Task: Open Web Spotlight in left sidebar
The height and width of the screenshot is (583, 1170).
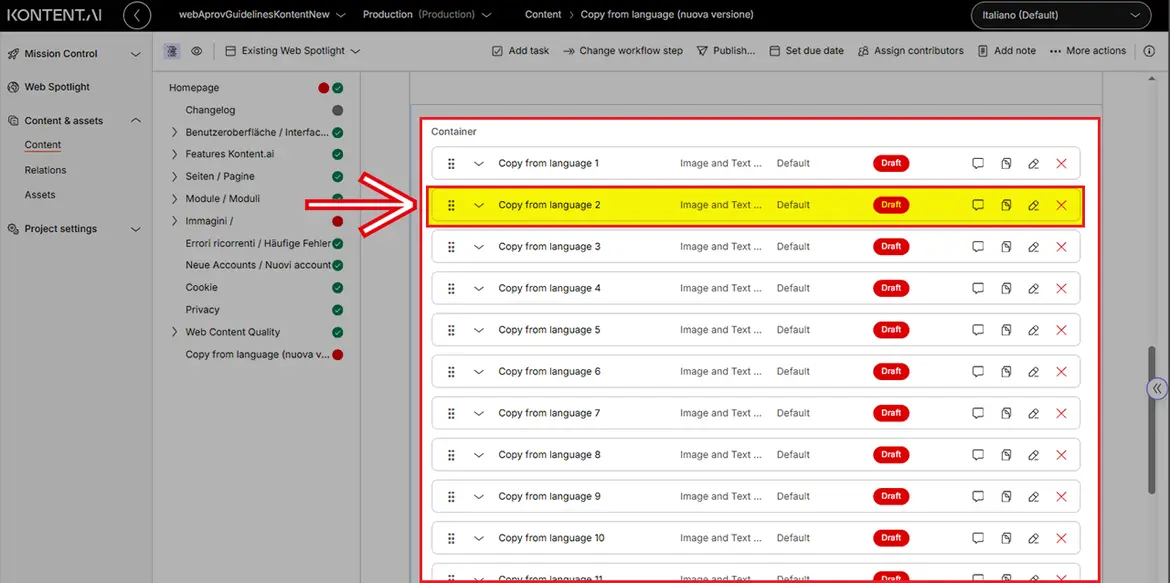Action: click(57, 87)
